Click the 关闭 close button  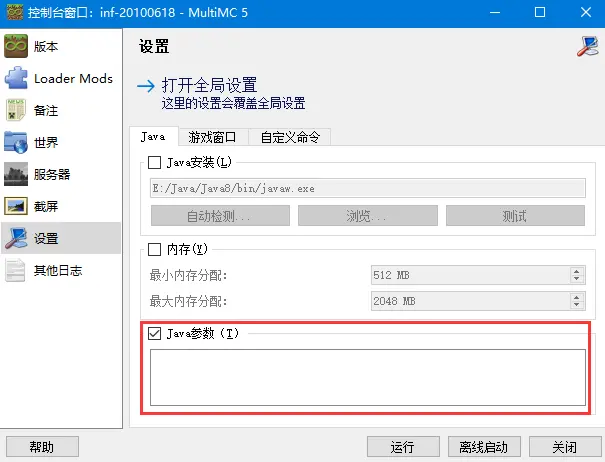[x=565, y=447]
